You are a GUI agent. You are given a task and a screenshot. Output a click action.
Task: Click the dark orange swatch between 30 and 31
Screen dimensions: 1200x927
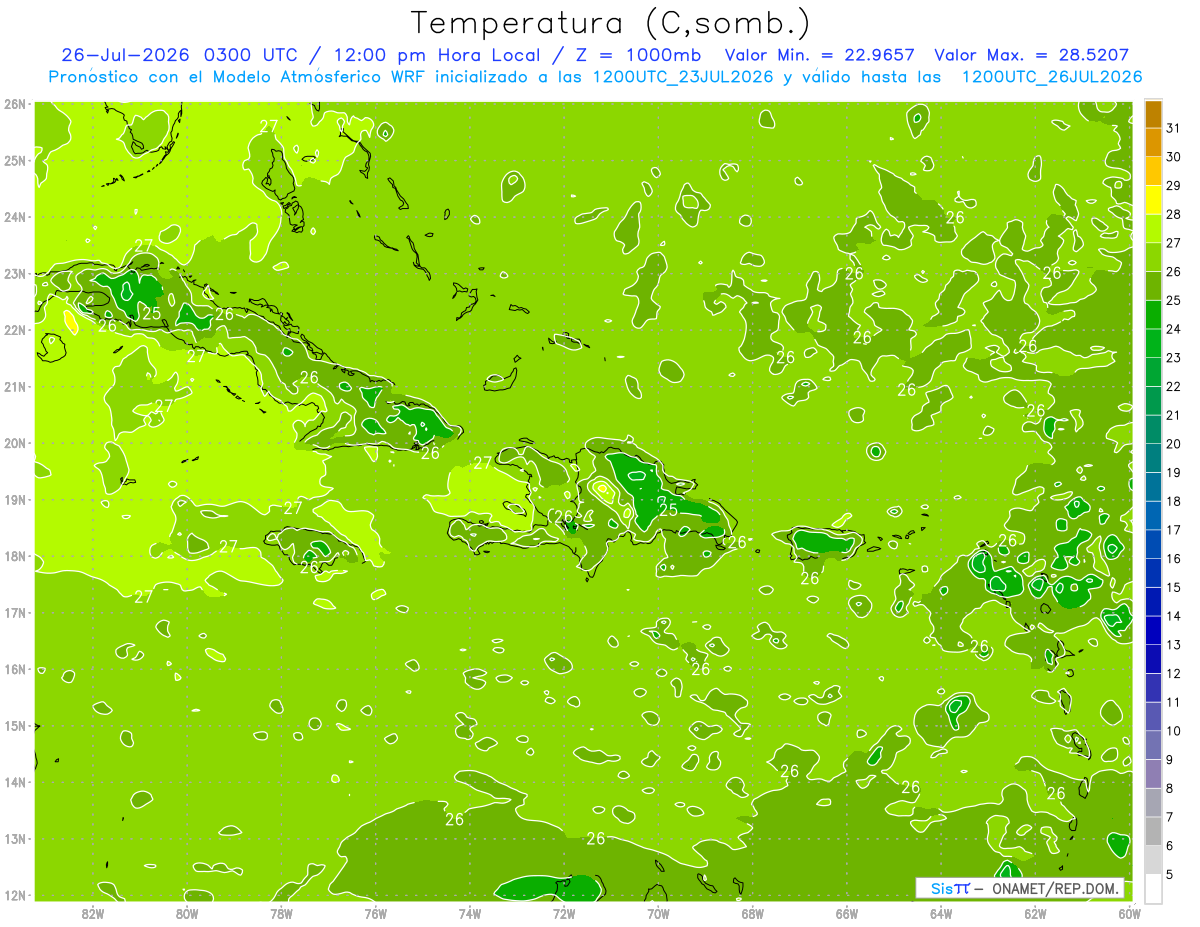1153,142
